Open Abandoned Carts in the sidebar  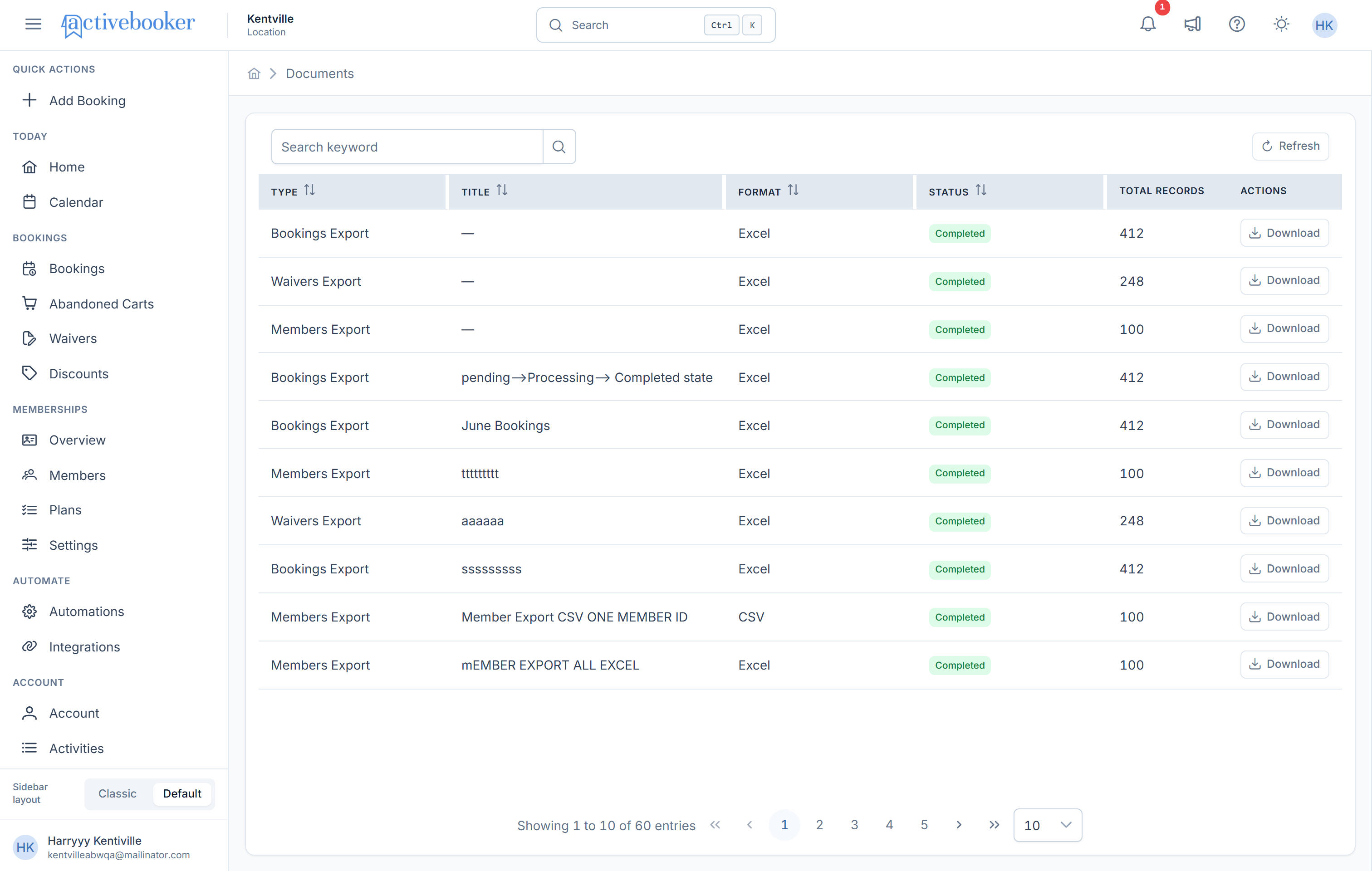pyautogui.click(x=88, y=303)
